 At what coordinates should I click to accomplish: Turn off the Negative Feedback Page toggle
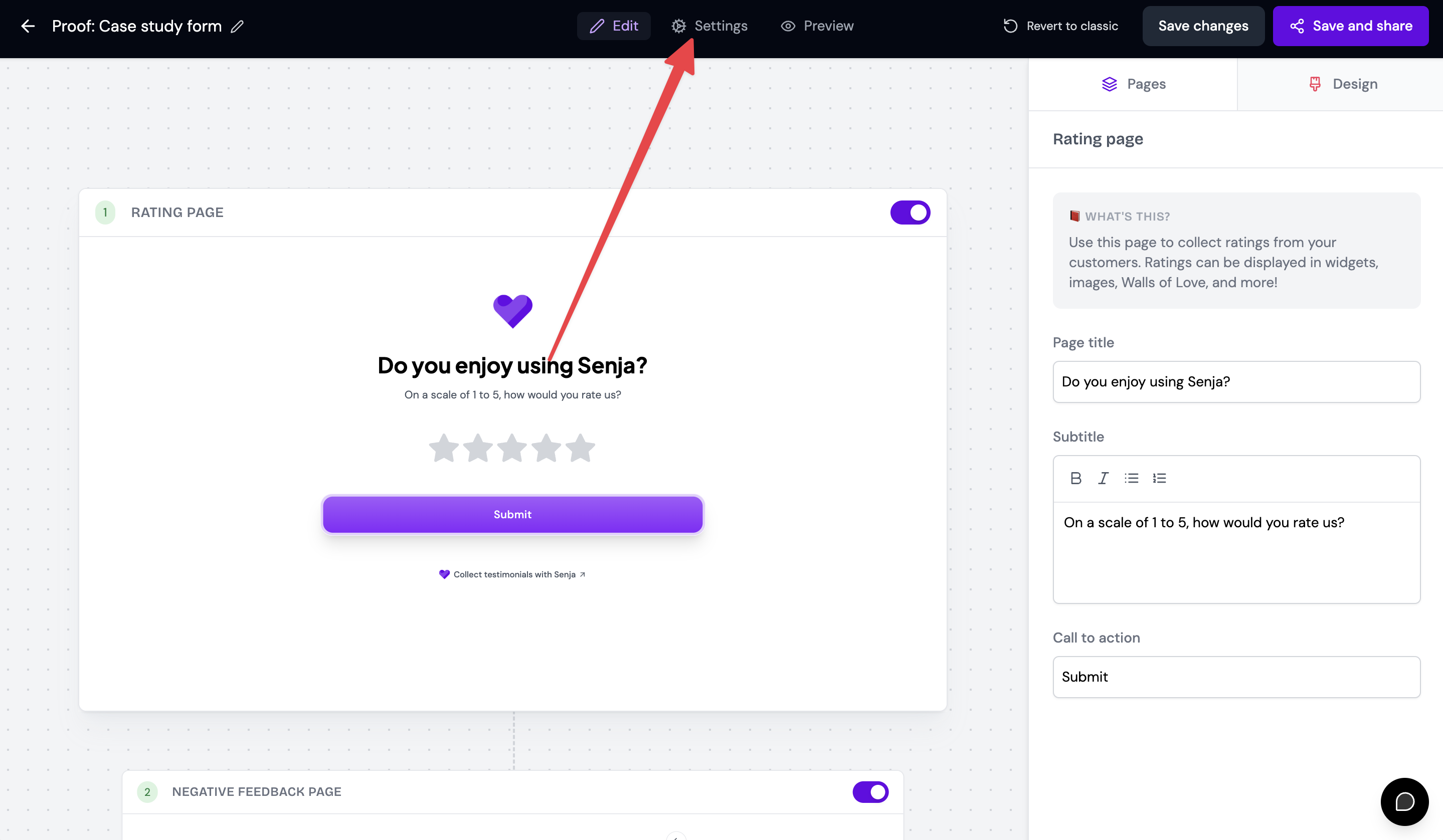pyautogui.click(x=870, y=791)
